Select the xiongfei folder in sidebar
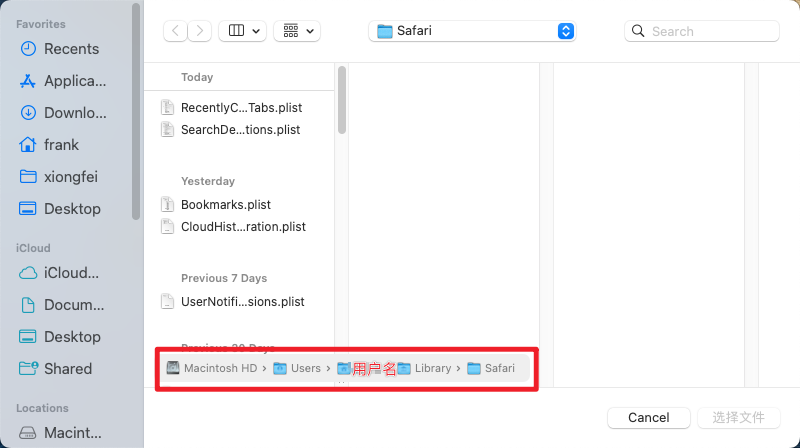 (x=71, y=177)
